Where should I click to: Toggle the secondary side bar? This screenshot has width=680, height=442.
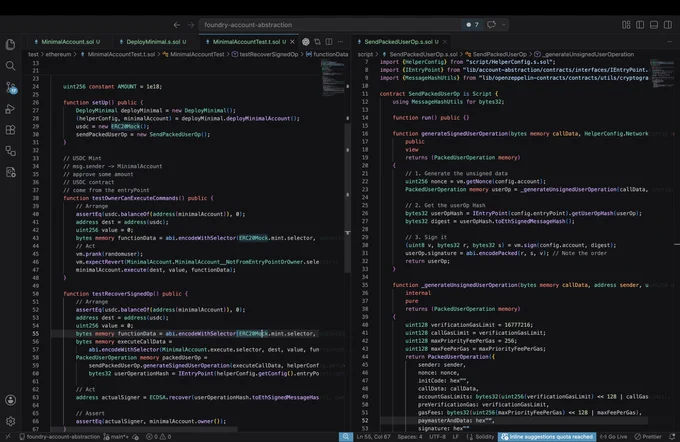pos(668,25)
